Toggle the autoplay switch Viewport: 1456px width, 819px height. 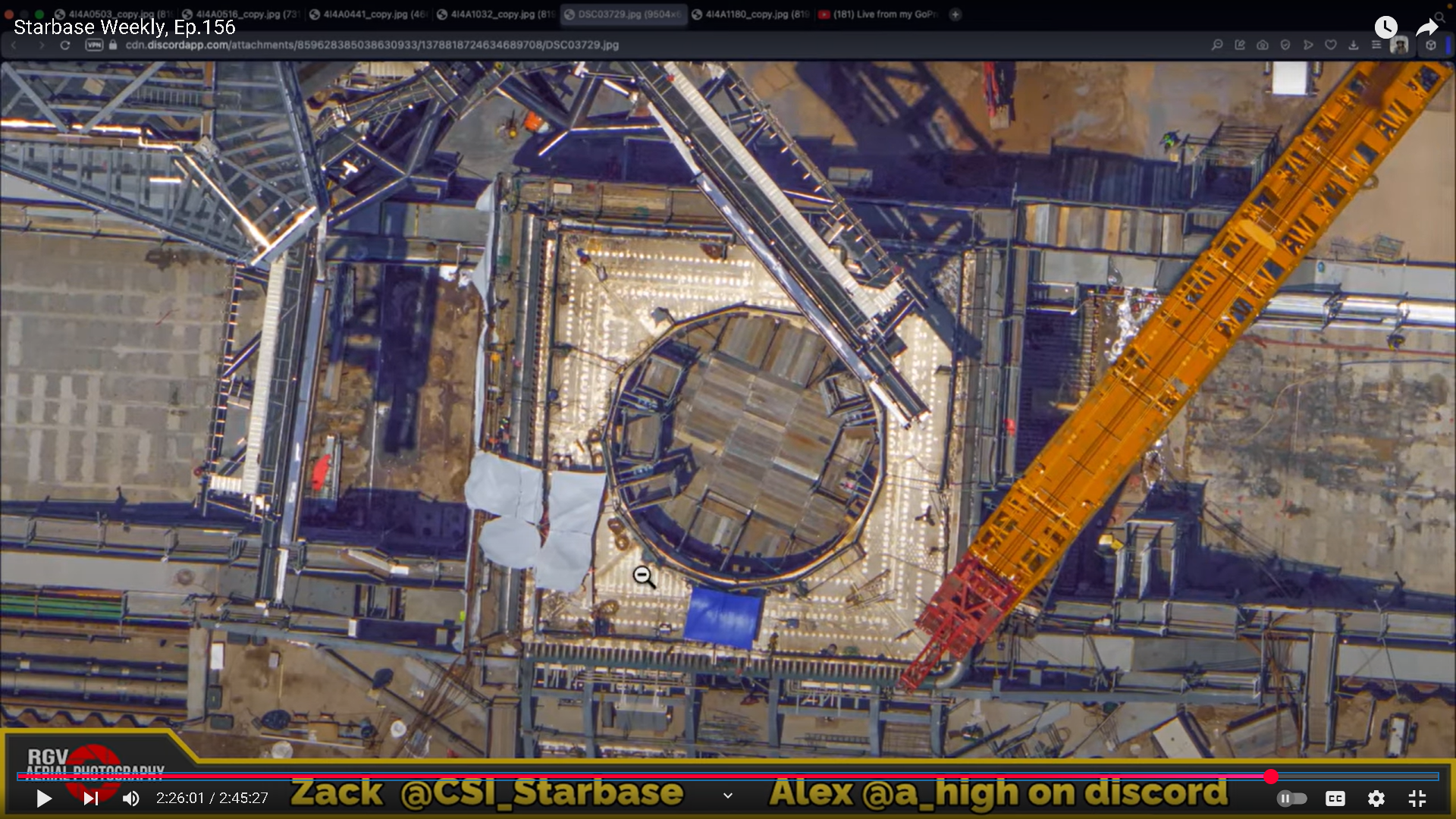(x=1291, y=798)
